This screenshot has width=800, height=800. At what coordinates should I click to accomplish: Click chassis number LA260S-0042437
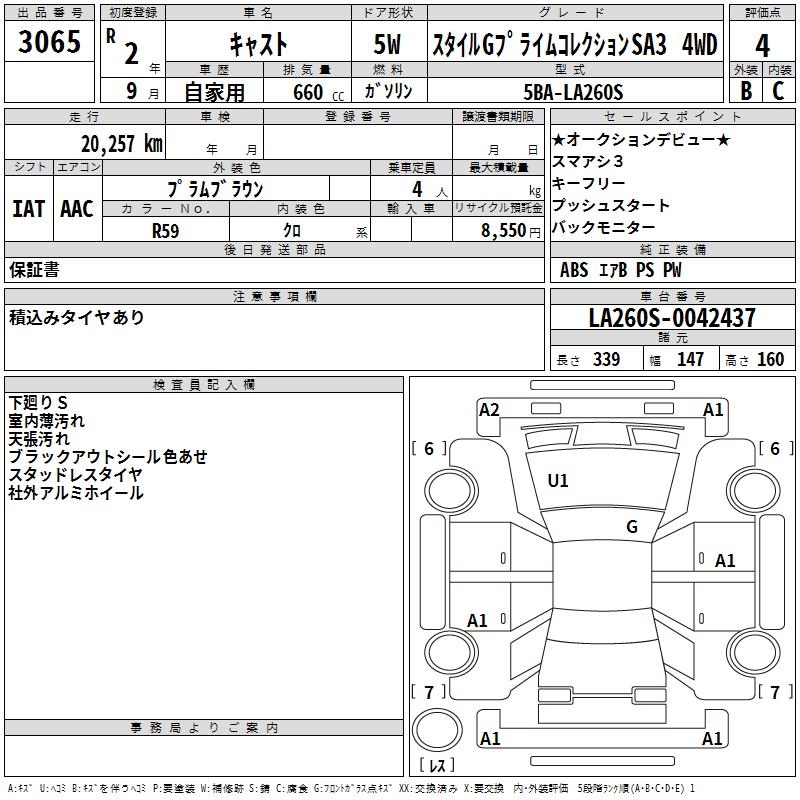tap(672, 317)
